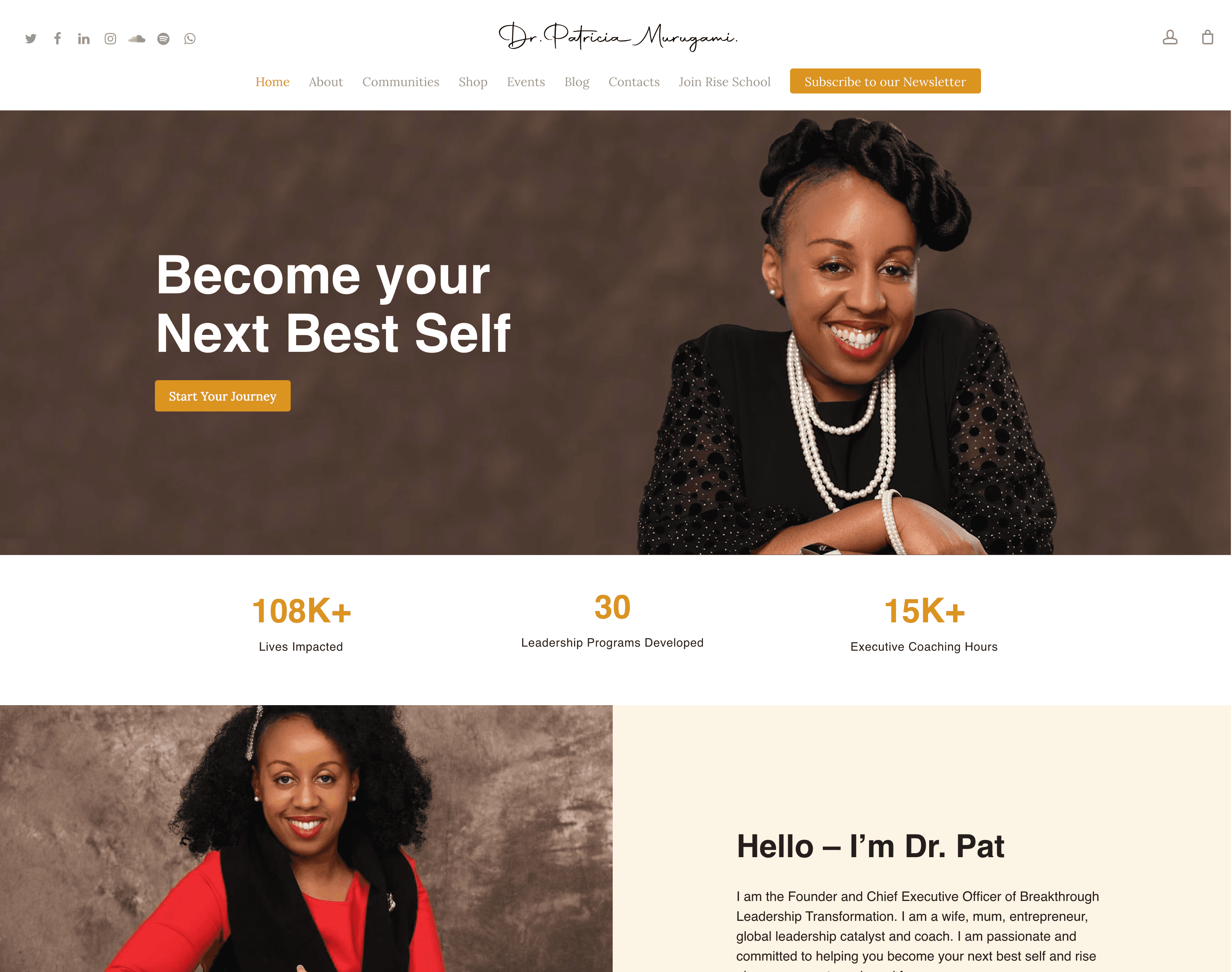
Task: Open the Events menu item
Action: tap(526, 82)
